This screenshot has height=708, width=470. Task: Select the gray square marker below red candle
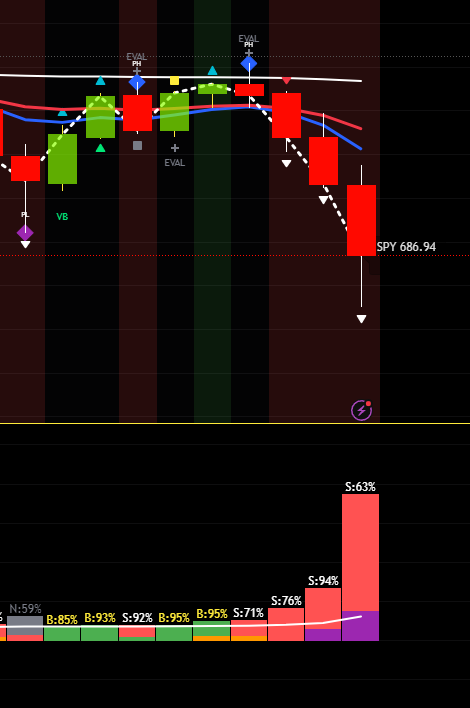pyautogui.click(x=138, y=145)
